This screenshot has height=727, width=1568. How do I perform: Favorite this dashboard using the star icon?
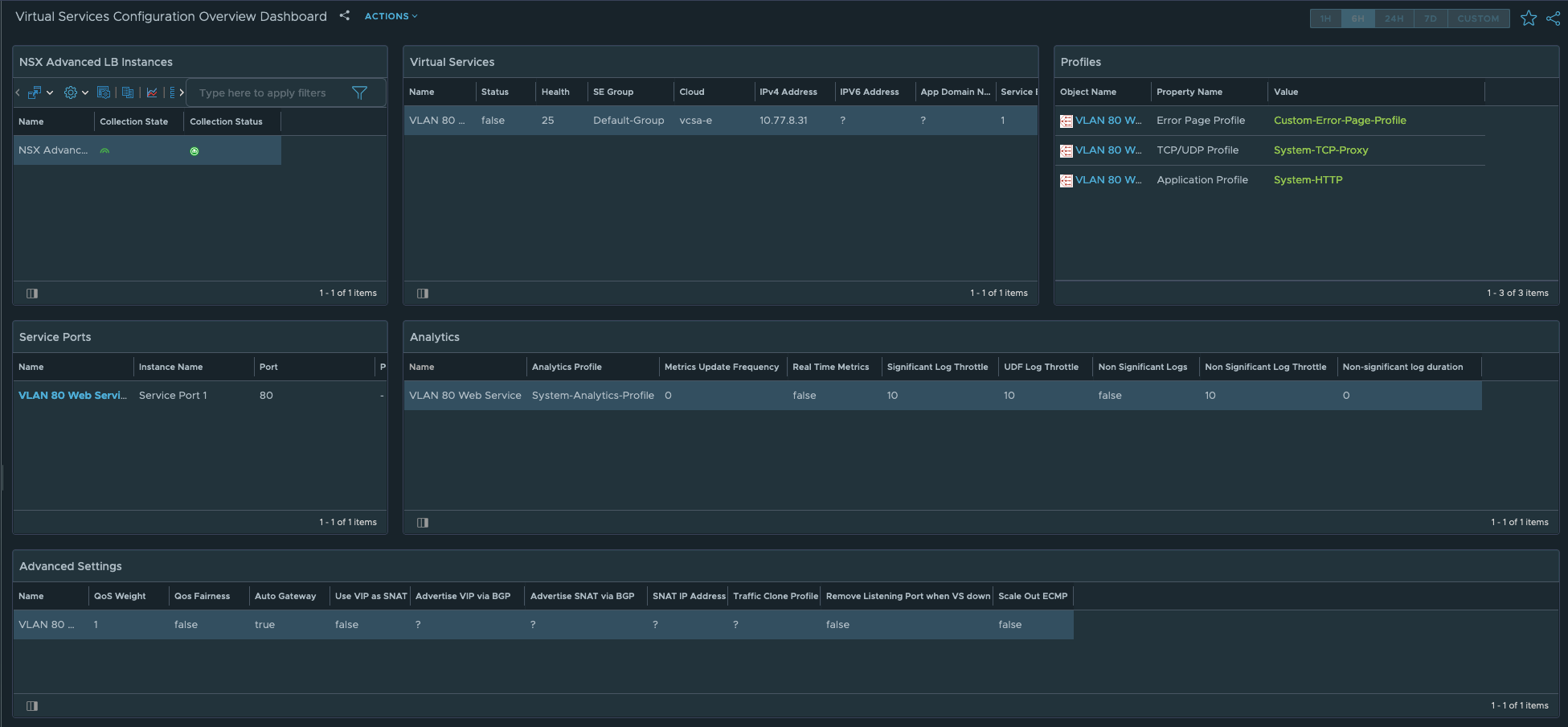click(x=1529, y=18)
